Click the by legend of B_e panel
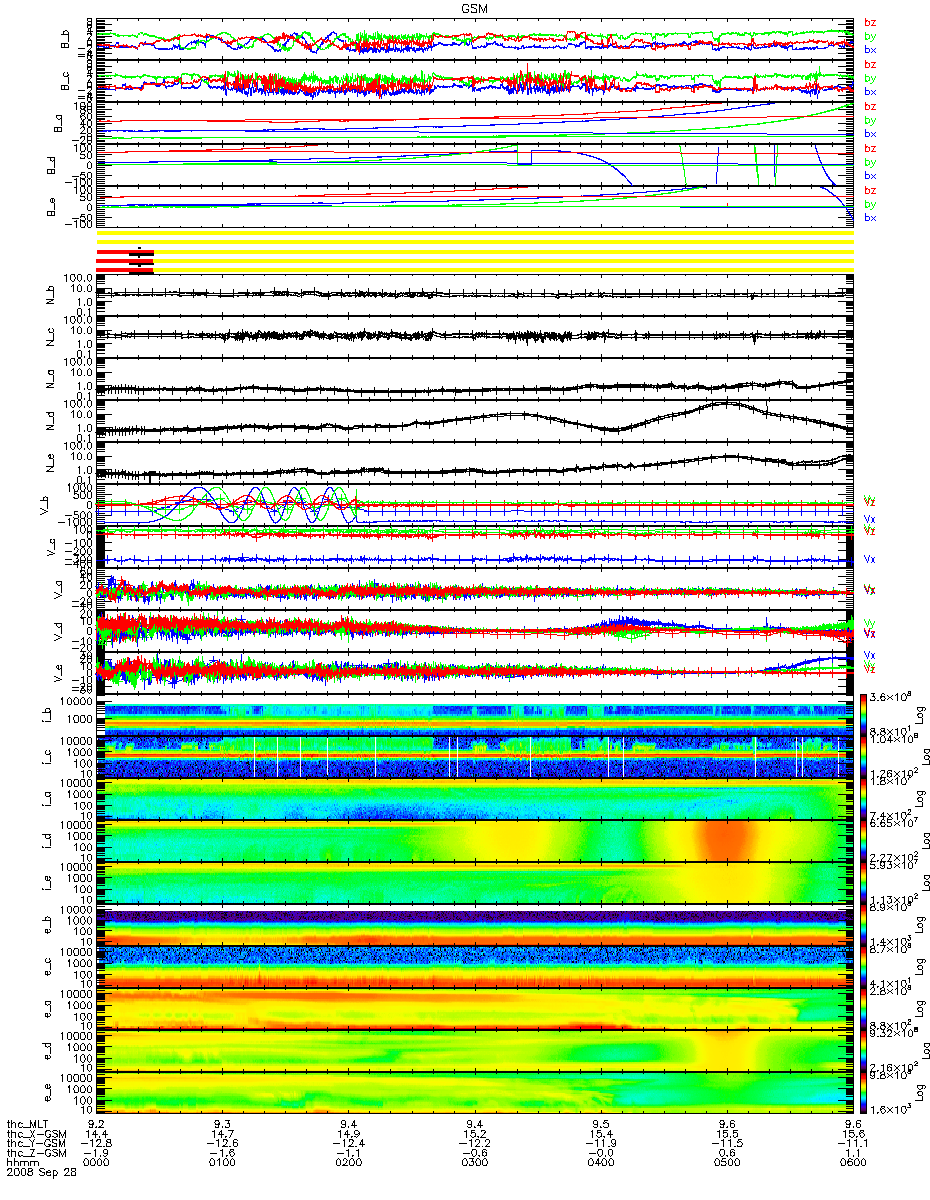This screenshot has width=930, height=1200. [x=869, y=204]
